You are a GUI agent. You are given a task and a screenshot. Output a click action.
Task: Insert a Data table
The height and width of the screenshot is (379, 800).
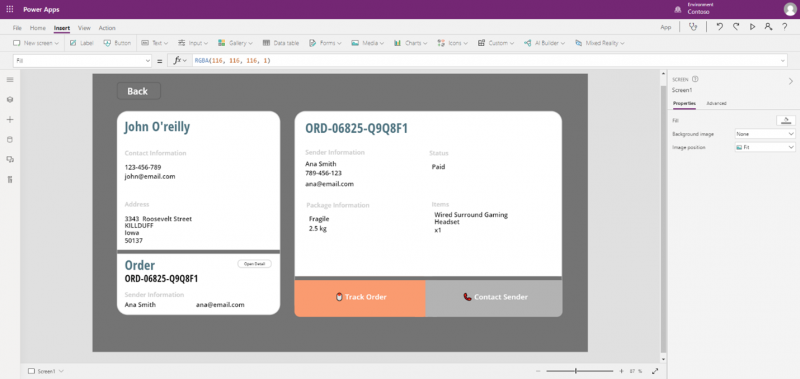(281, 43)
